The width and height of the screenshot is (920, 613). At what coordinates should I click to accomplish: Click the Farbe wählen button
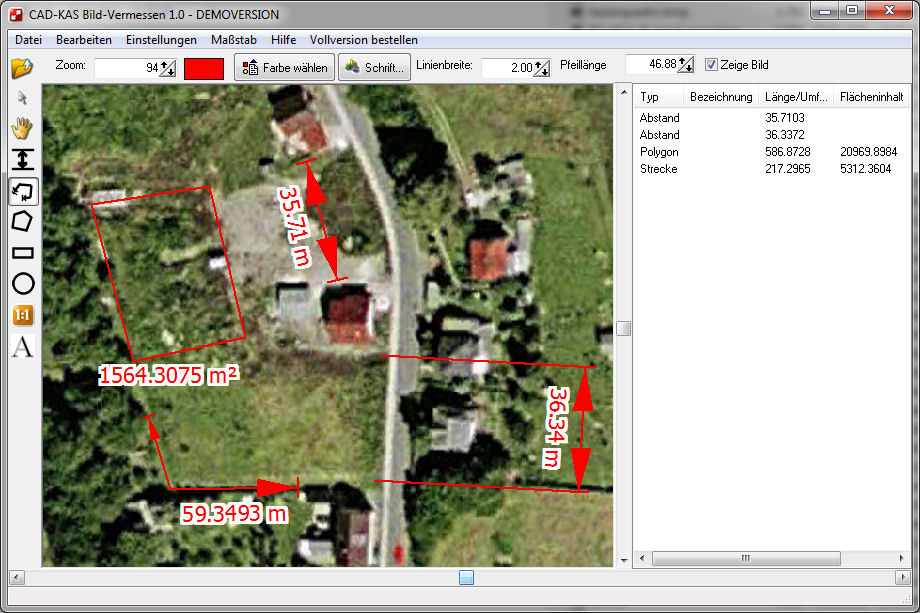click(x=285, y=68)
